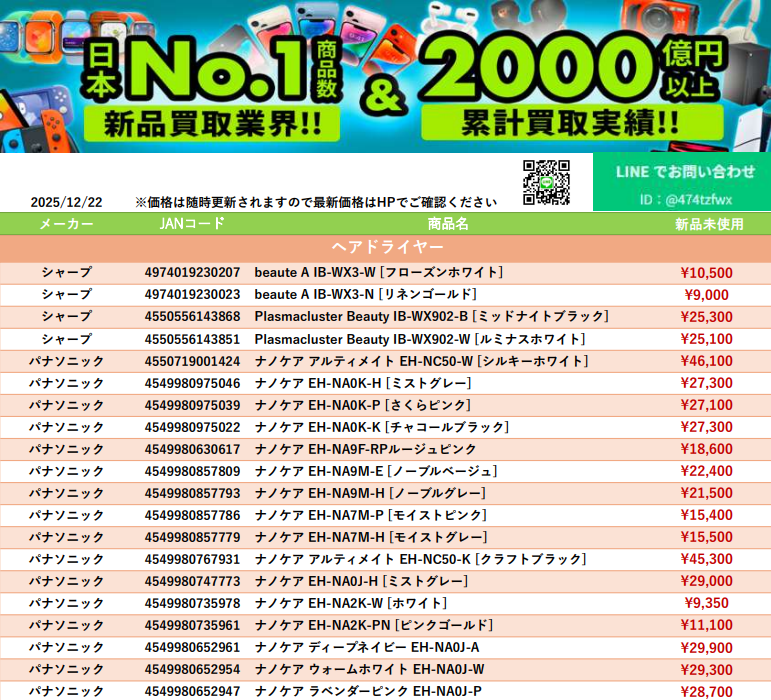
Task: Click product EH-NA9M-H ノーブルグレー
Action: 371,493
